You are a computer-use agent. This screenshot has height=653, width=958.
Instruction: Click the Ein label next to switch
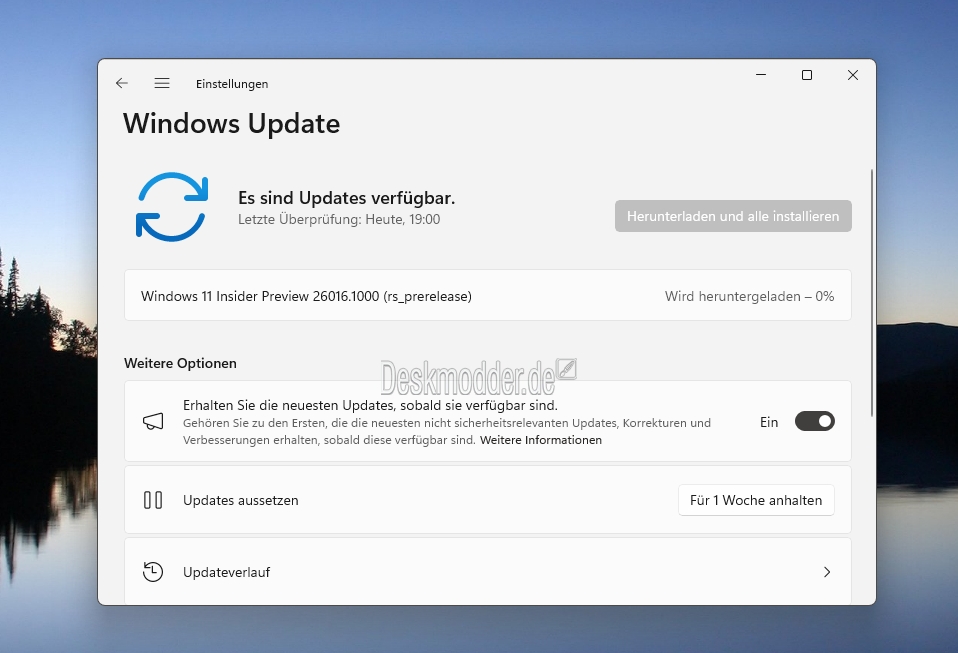point(769,422)
